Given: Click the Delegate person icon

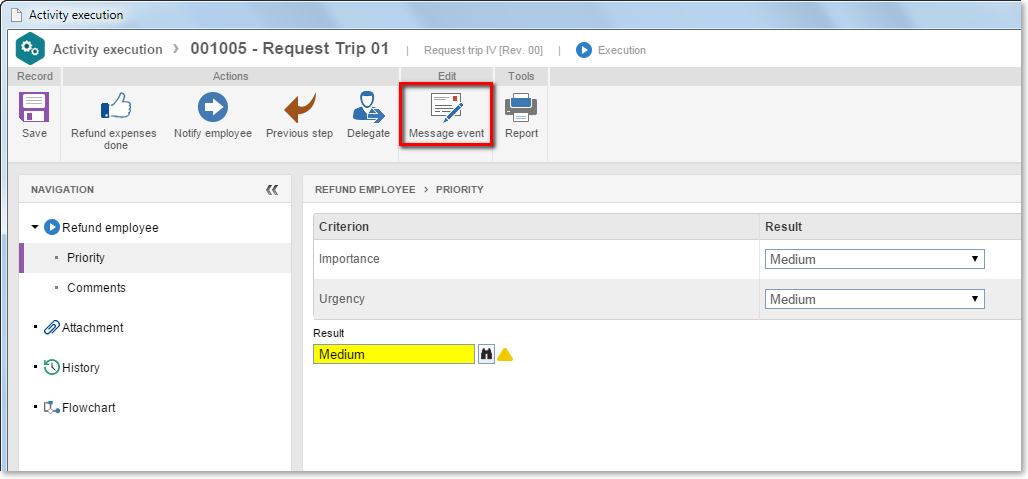Looking at the screenshot, I should [368, 107].
